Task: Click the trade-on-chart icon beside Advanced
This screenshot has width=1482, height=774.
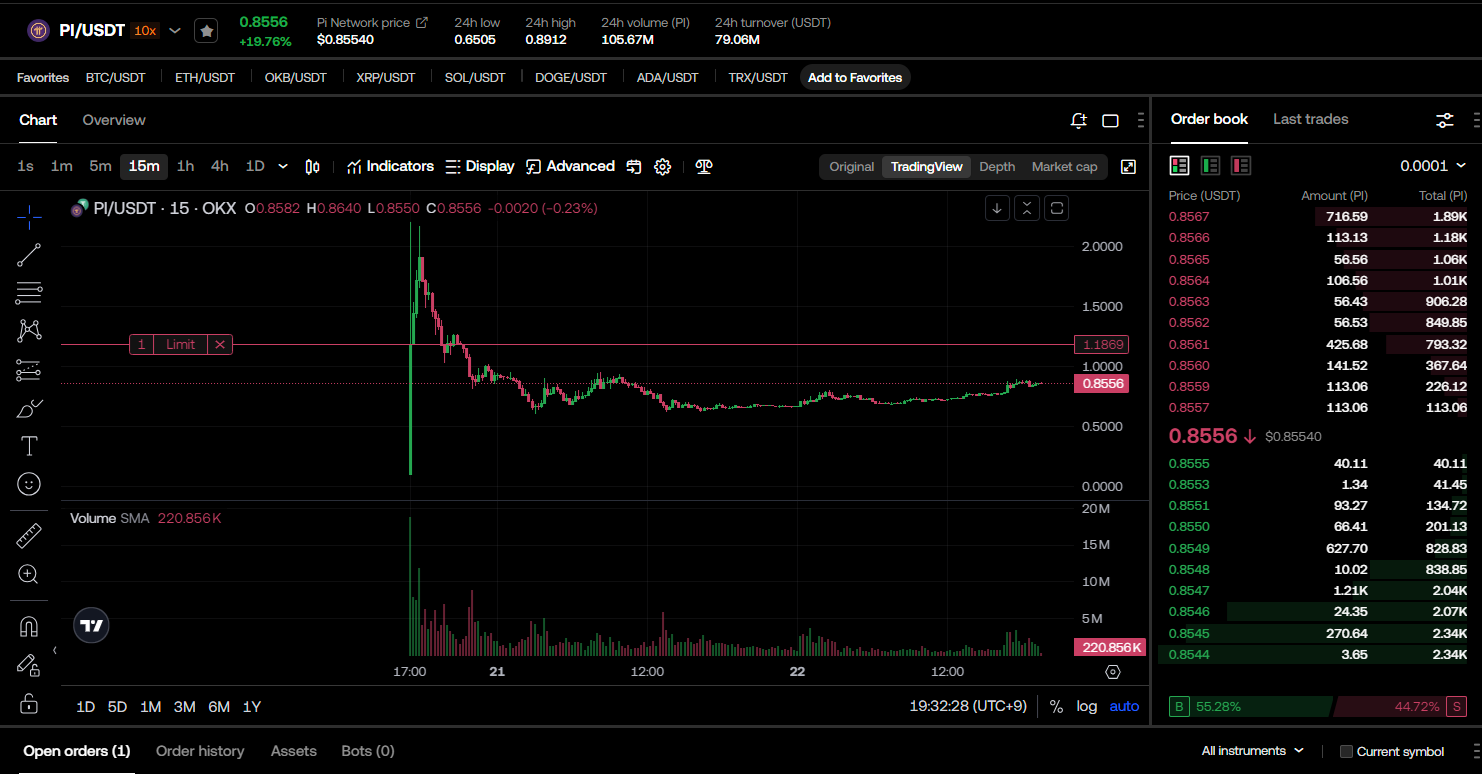Action: tap(633, 167)
